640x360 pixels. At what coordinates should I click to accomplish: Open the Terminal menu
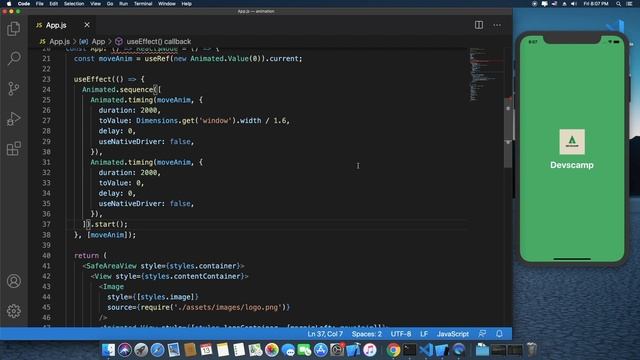[x=143, y=4]
